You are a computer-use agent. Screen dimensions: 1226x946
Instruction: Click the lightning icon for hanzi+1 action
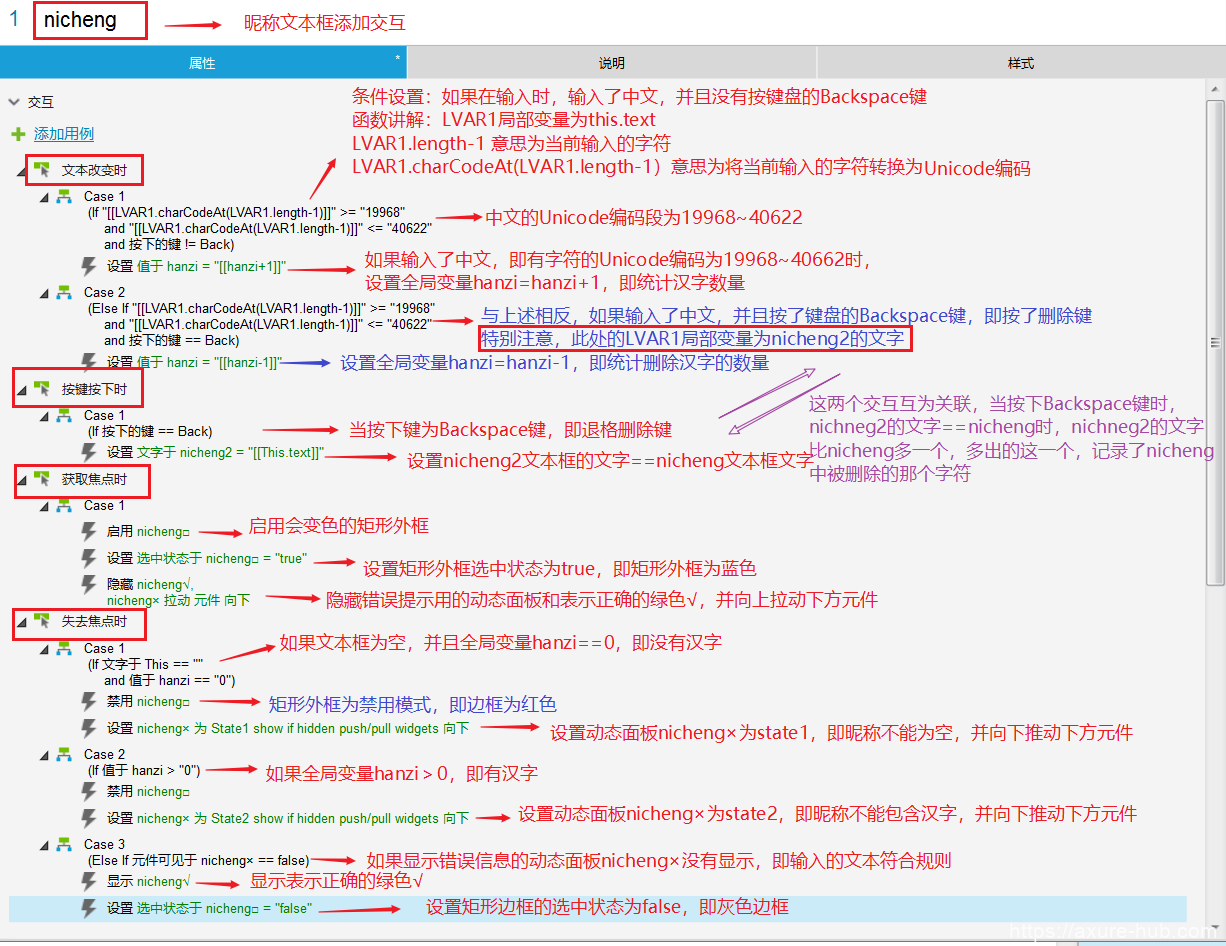[89, 266]
